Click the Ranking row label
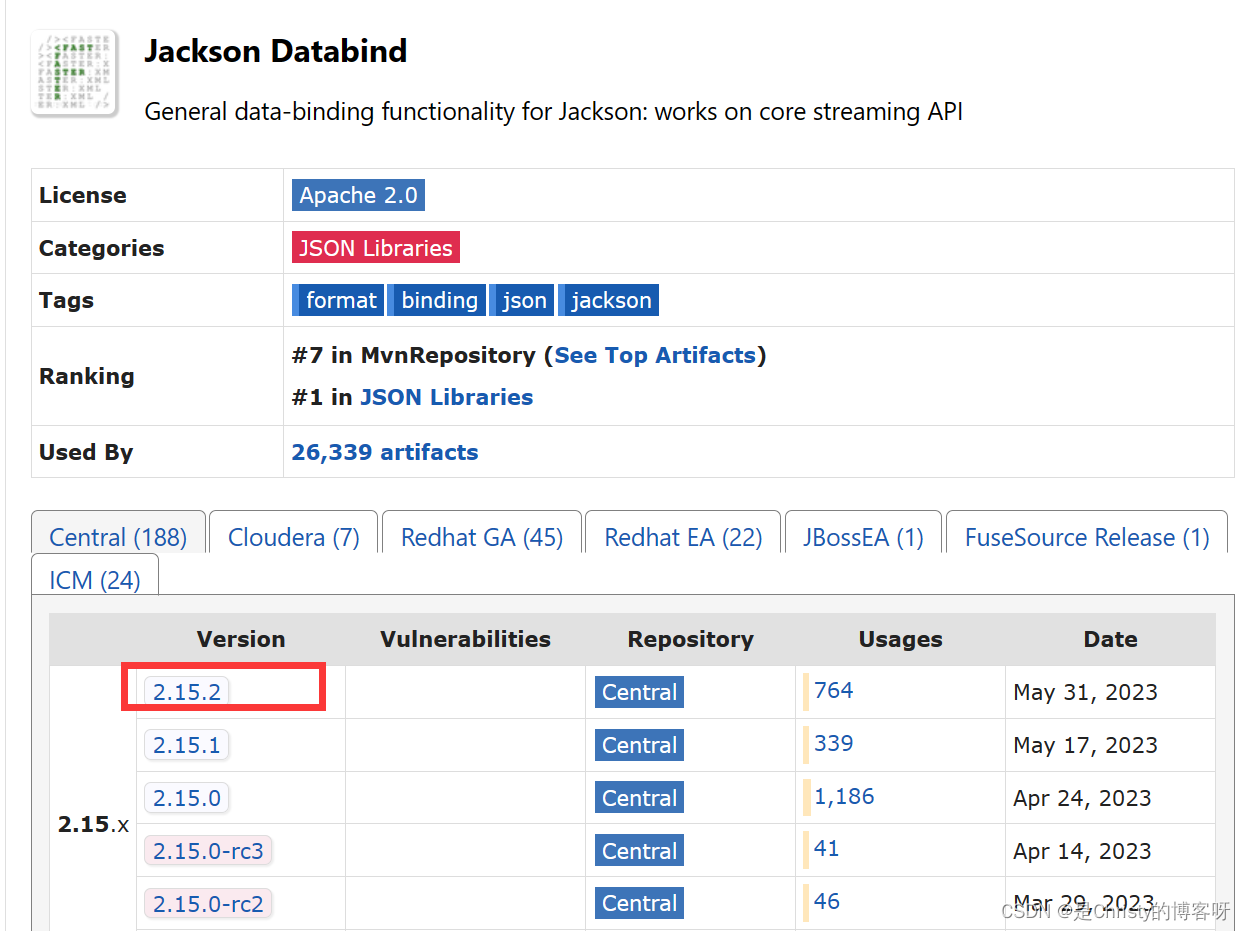This screenshot has width=1246, height=931. [86, 376]
